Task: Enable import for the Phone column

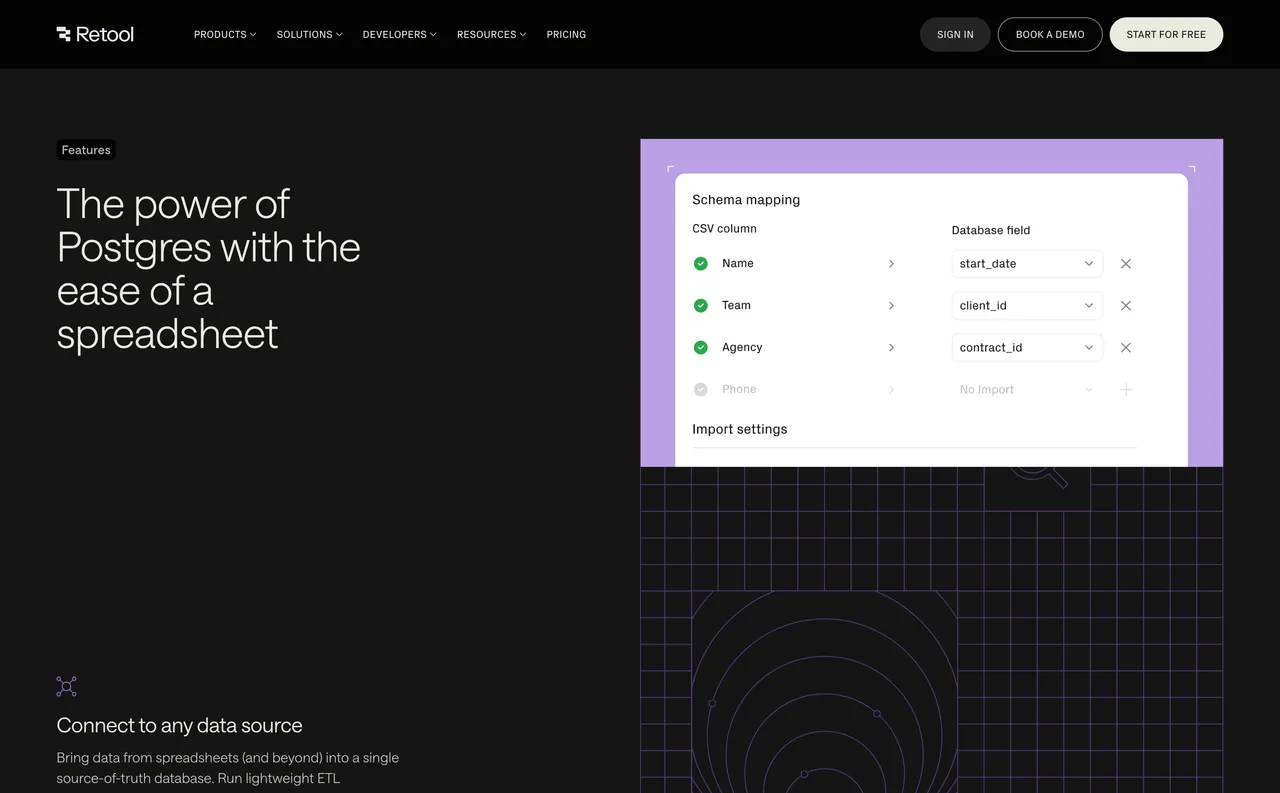Action: click(700, 389)
